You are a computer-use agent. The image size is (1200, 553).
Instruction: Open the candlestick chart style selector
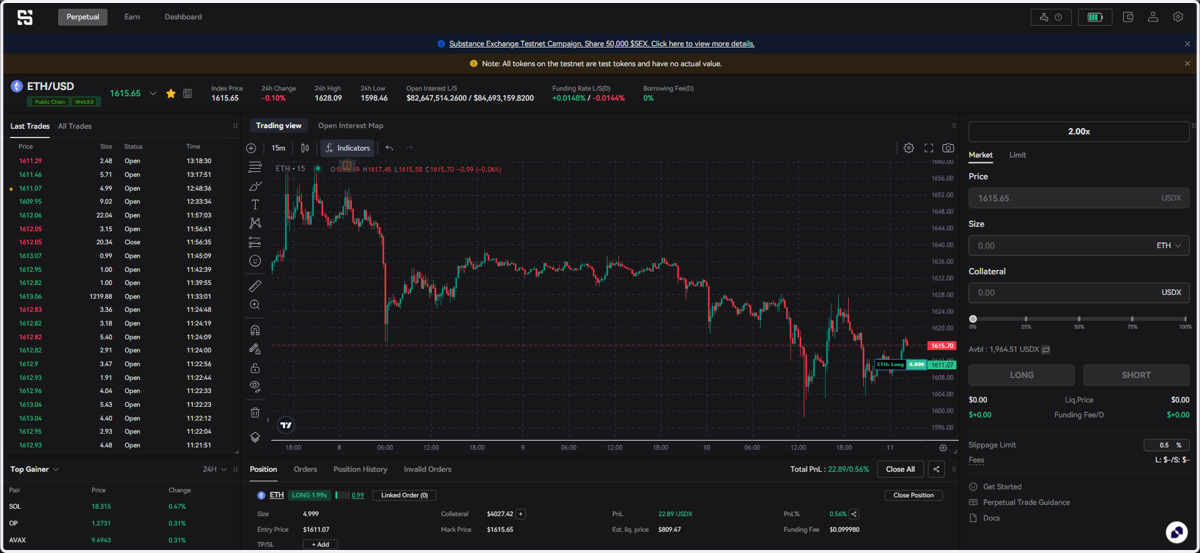click(305, 148)
